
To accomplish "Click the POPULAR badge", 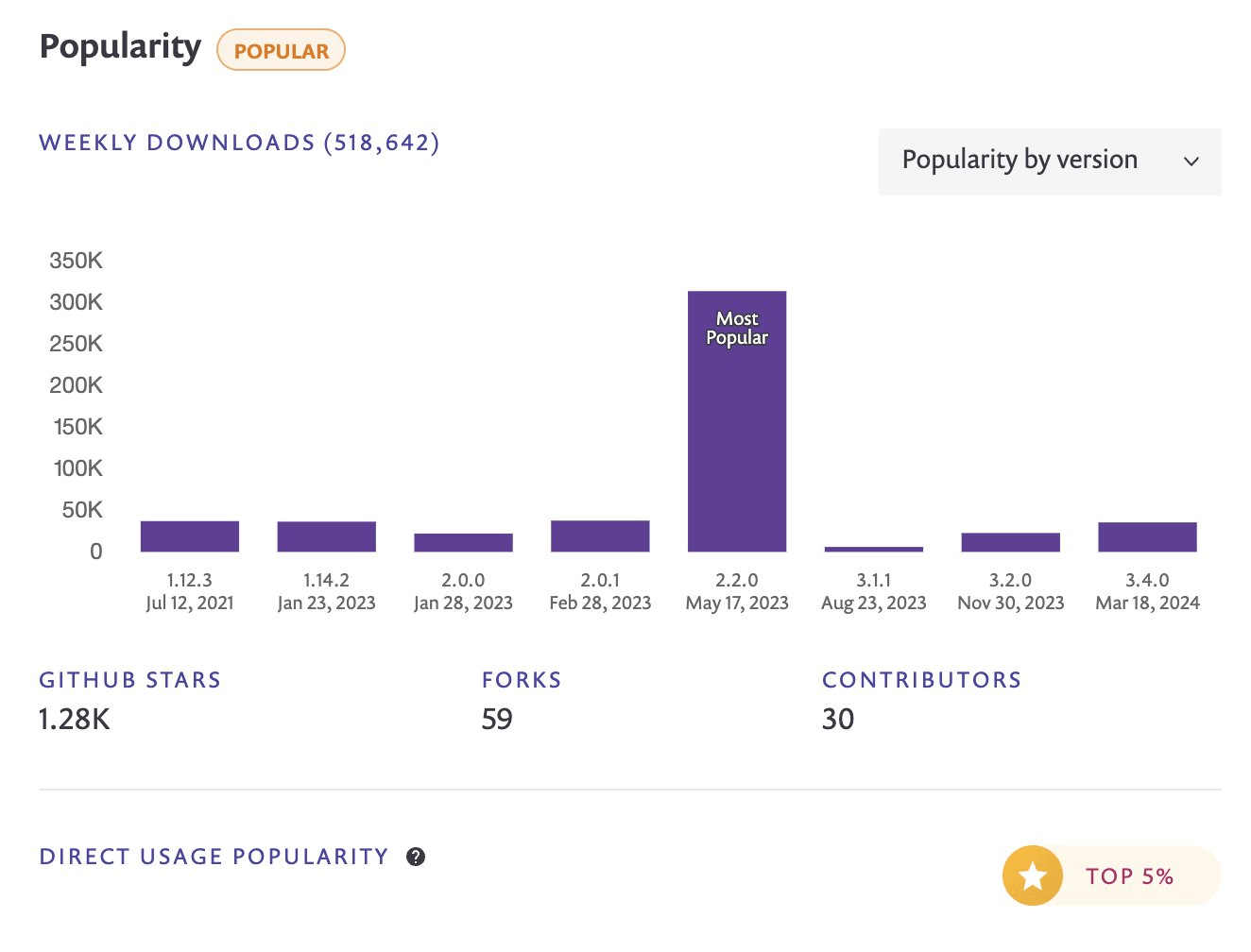I will 282,51.
